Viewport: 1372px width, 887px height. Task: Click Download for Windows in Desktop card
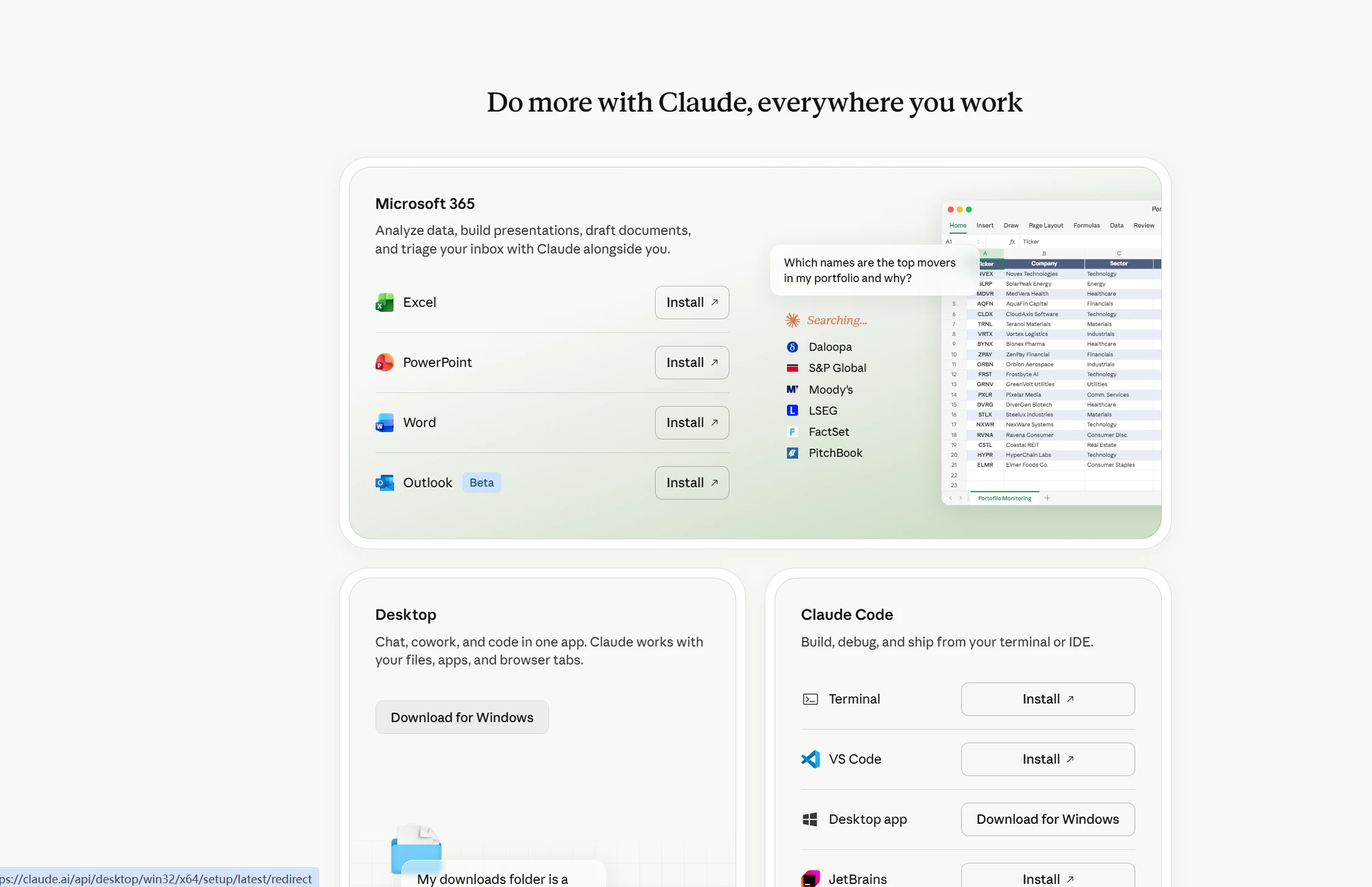pyautogui.click(x=462, y=717)
